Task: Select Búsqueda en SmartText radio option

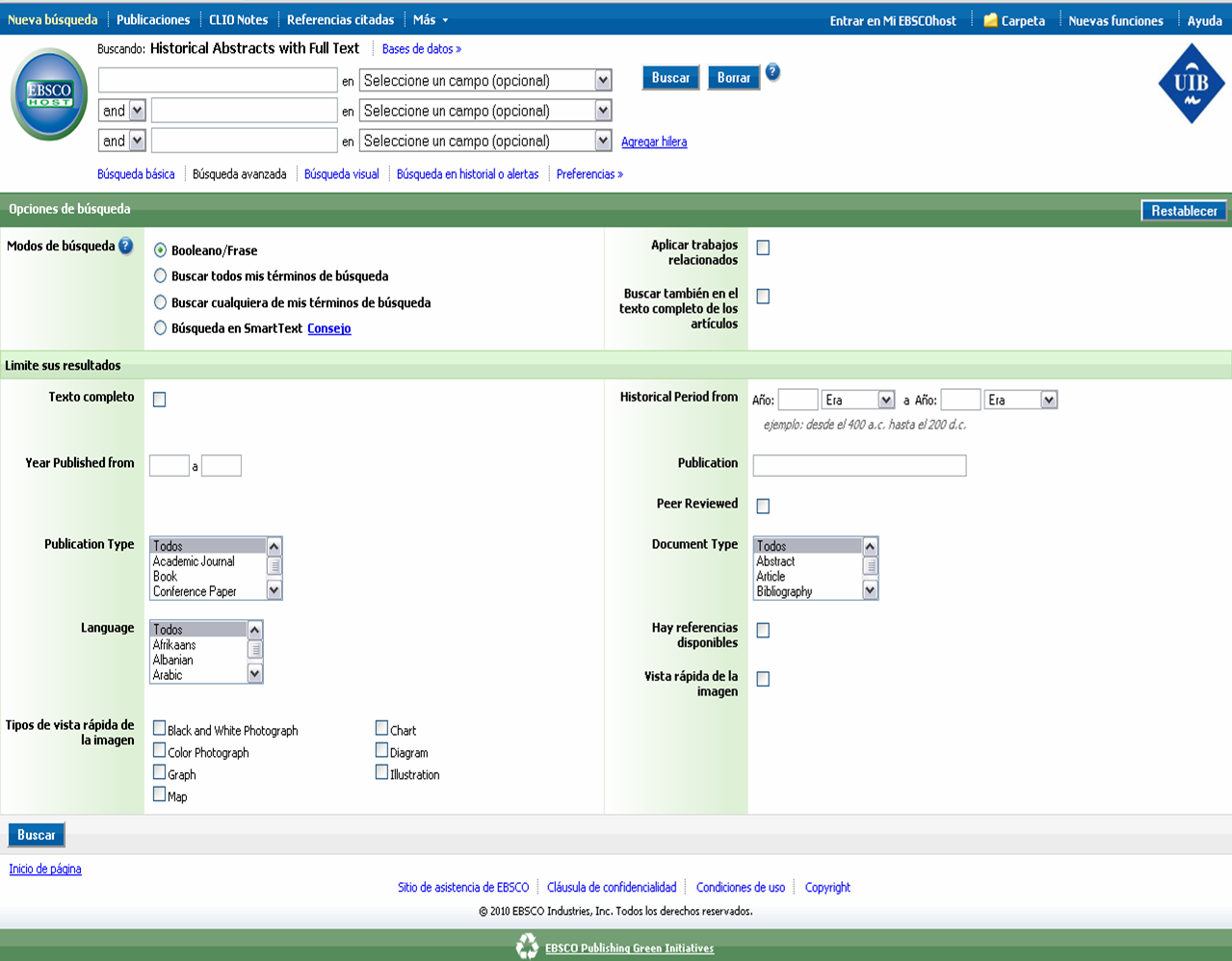Action: coord(161,328)
